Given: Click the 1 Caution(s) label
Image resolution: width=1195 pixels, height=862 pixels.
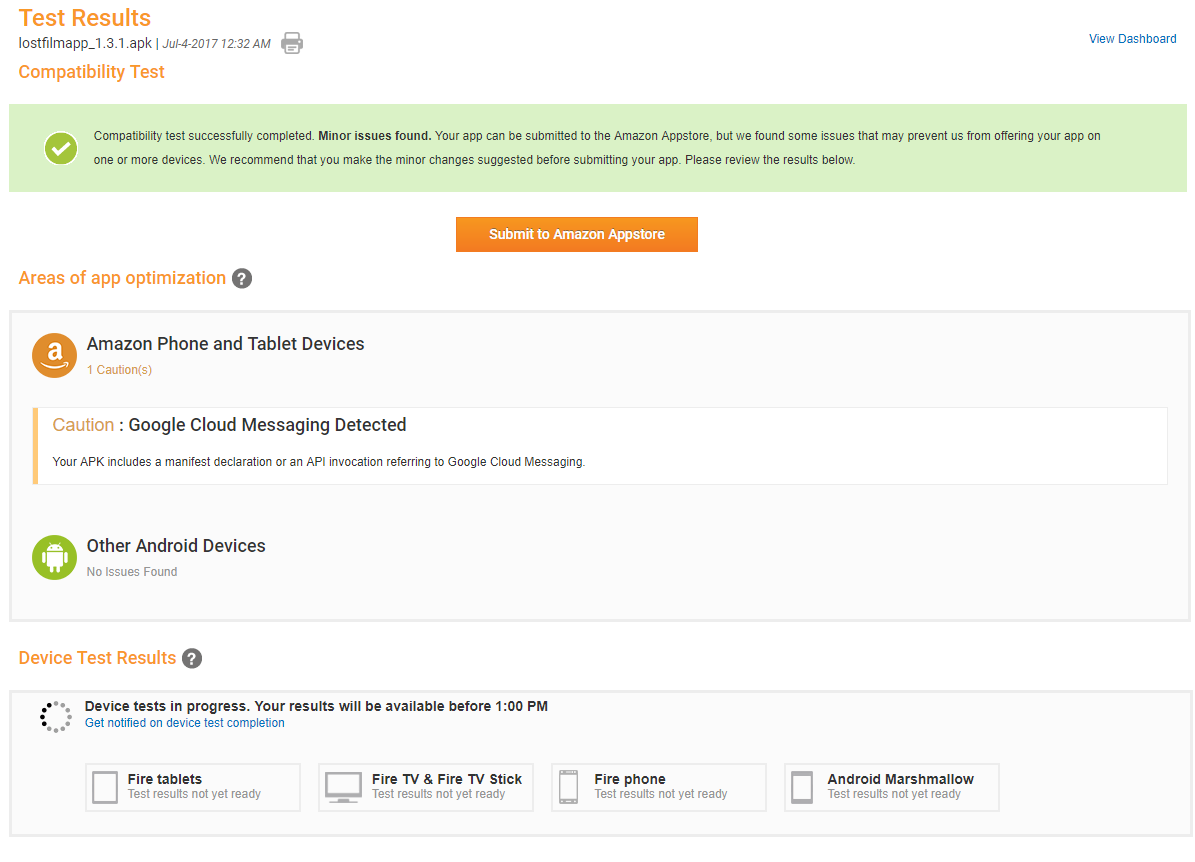Looking at the screenshot, I should (119, 370).
